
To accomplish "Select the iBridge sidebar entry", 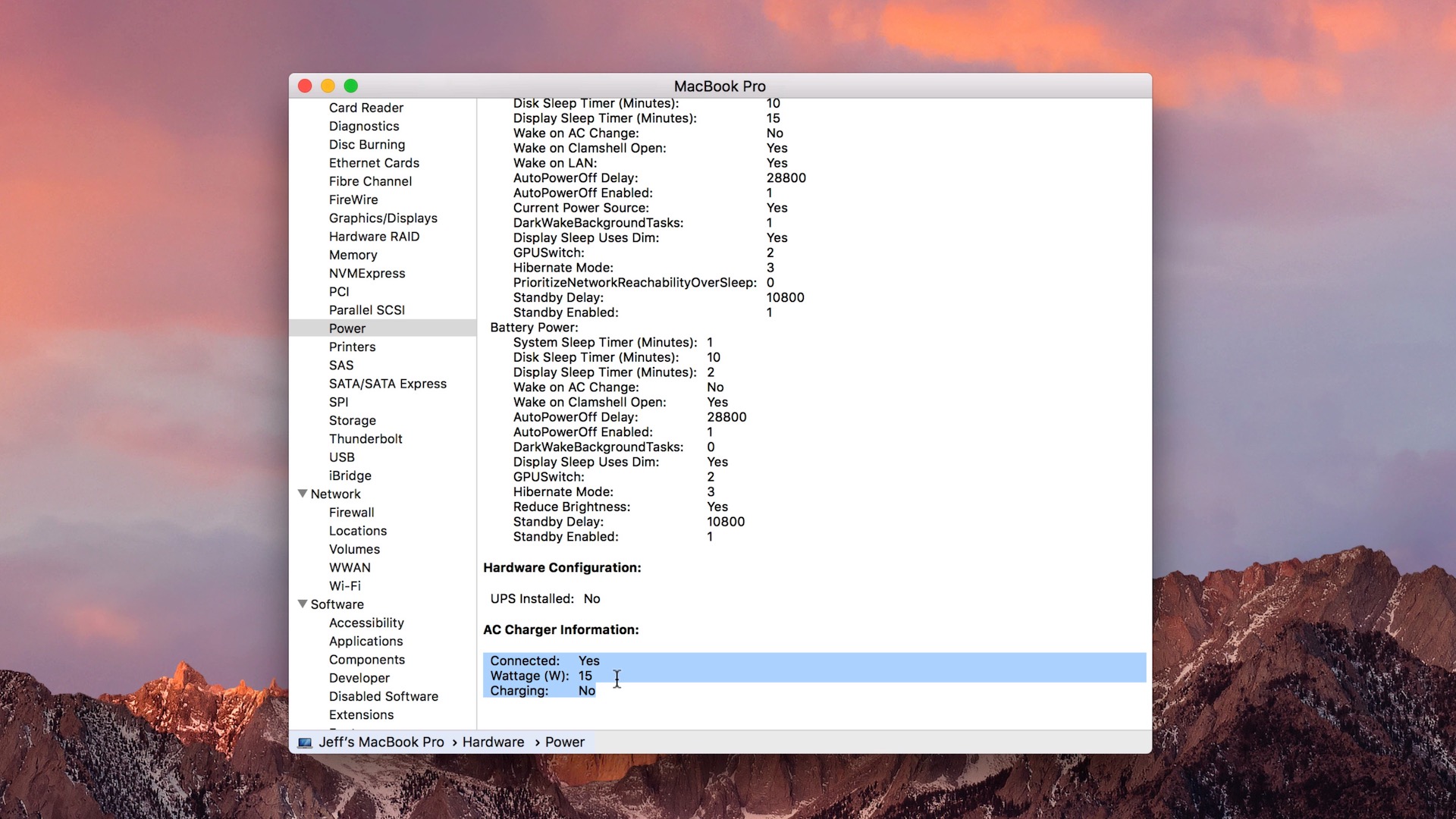I will coord(350,476).
